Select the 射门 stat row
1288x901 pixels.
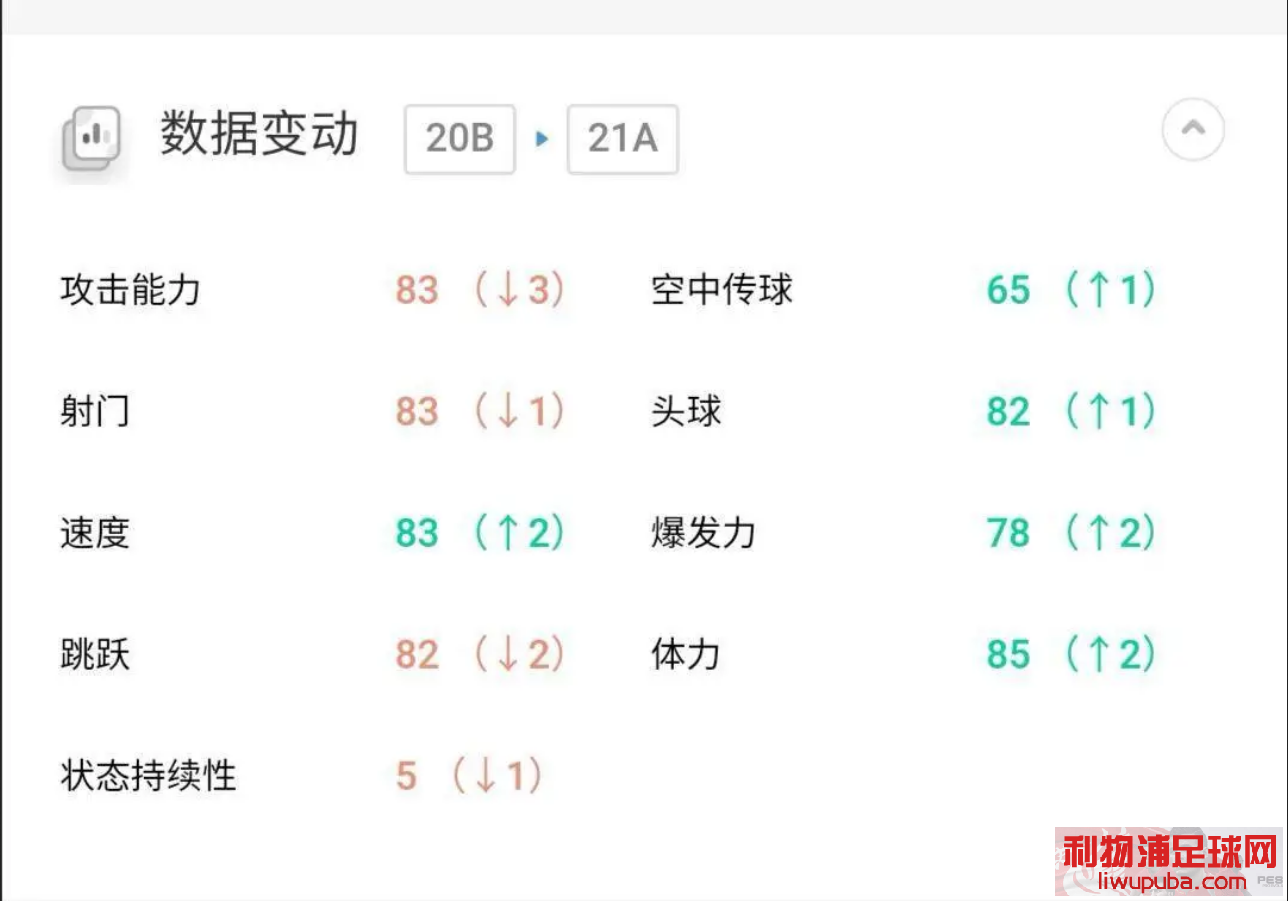312,411
